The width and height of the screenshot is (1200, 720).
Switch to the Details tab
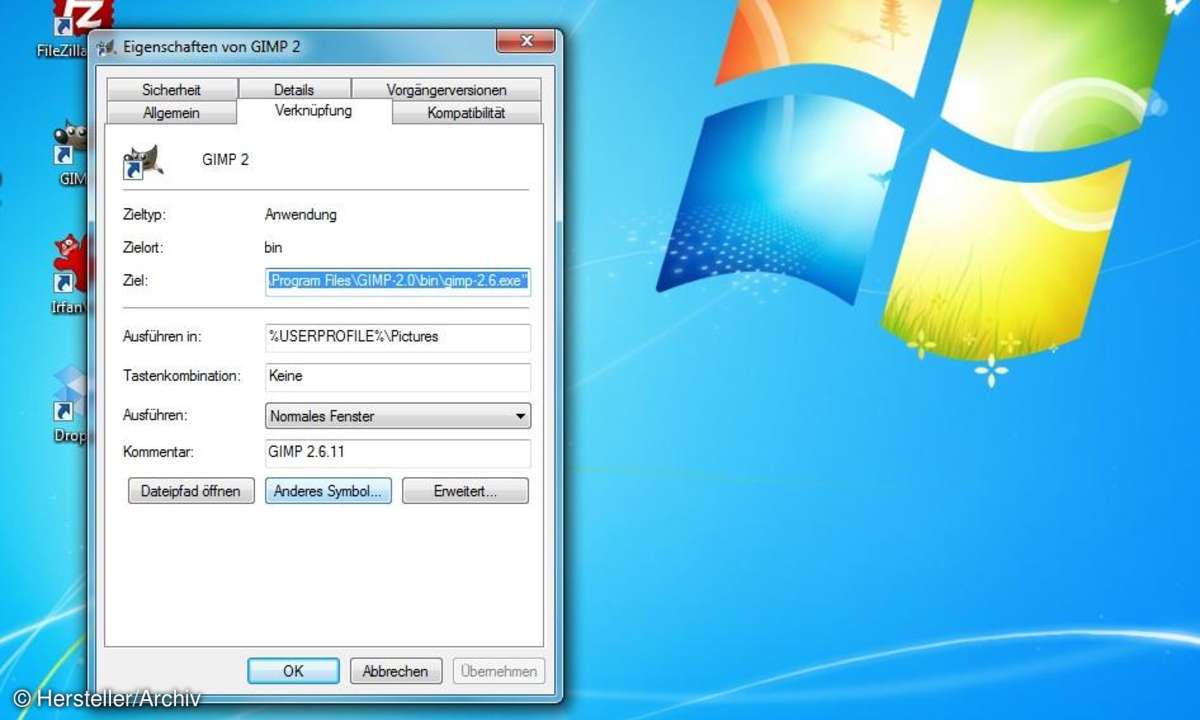[294, 89]
